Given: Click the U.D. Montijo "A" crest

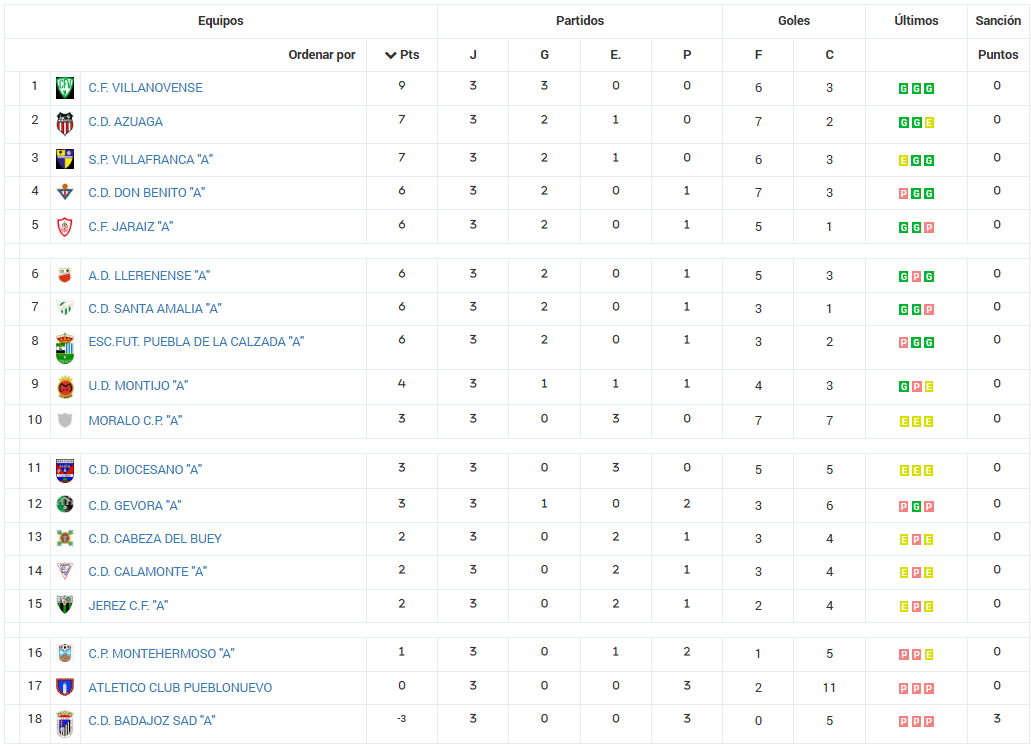Looking at the screenshot, I should (x=64, y=386).
